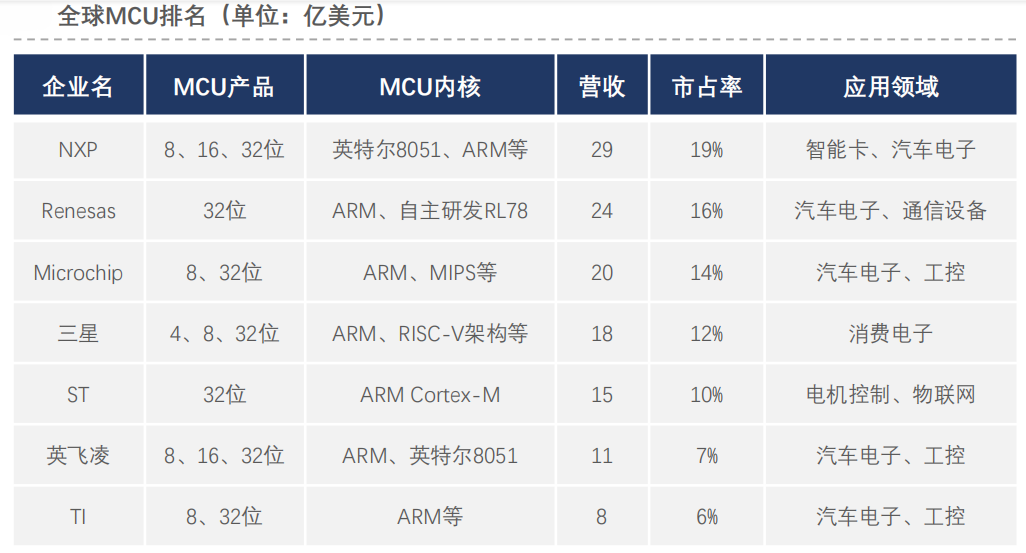Click revenue value 24
The width and height of the screenshot is (1026, 553).
point(602,211)
